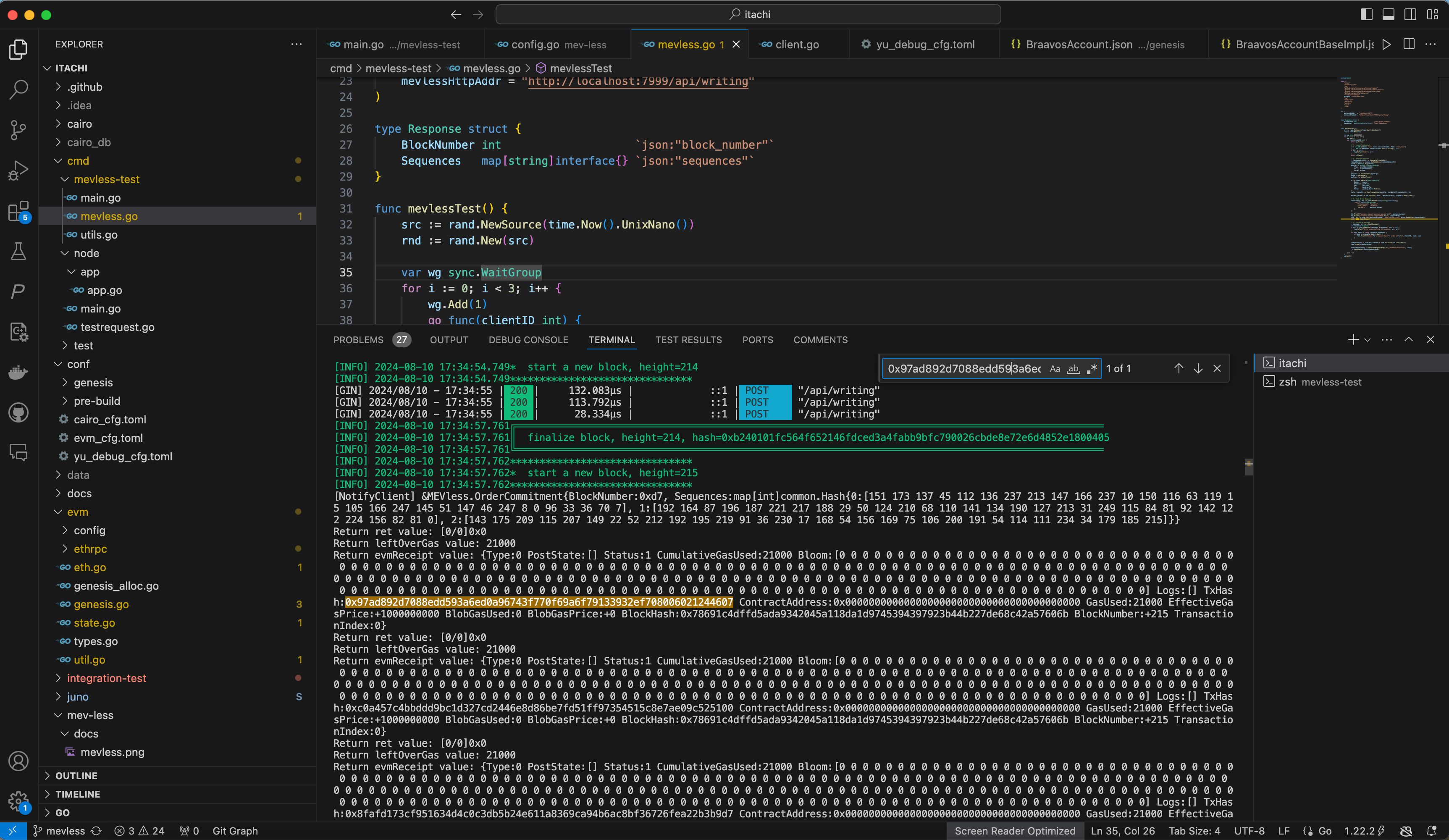Click the mevlessTest breadcrumb item

point(574,68)
